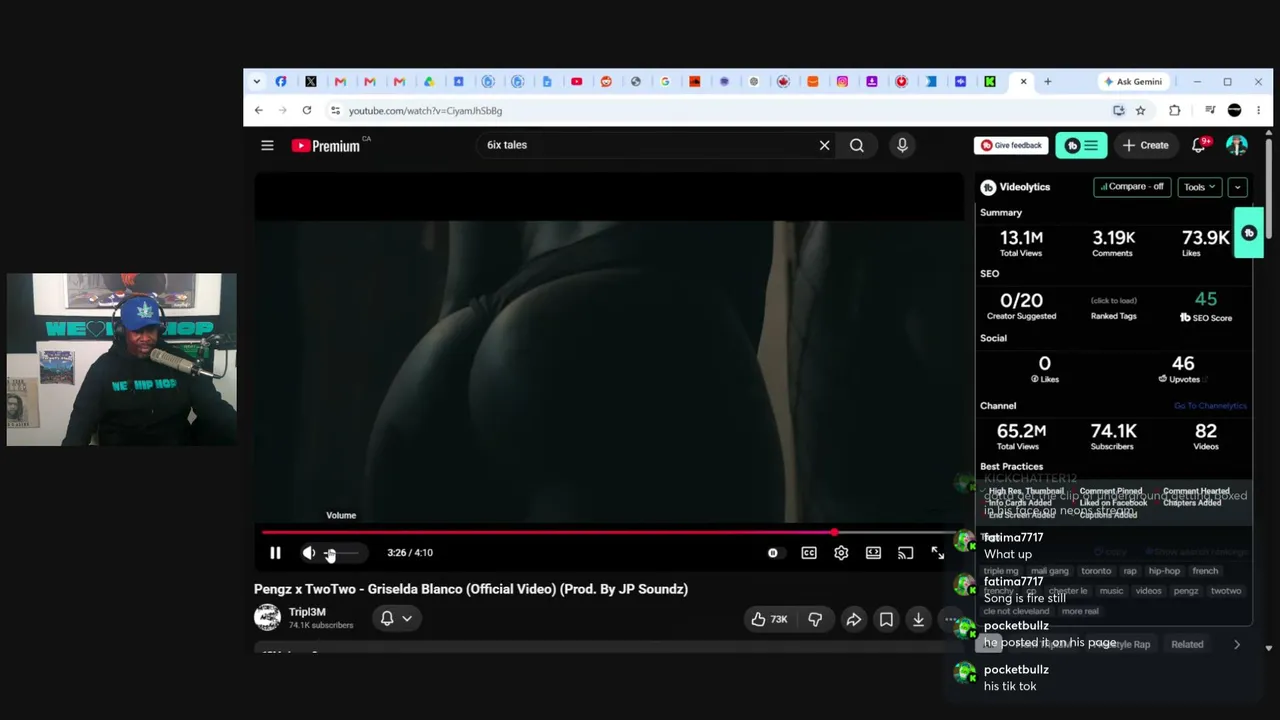Submit search with magnifier icon

coord(857,145)
